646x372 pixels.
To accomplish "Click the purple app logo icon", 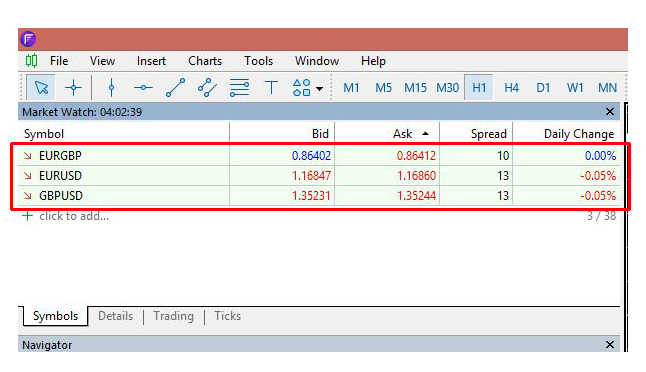I will click(28, 39).
